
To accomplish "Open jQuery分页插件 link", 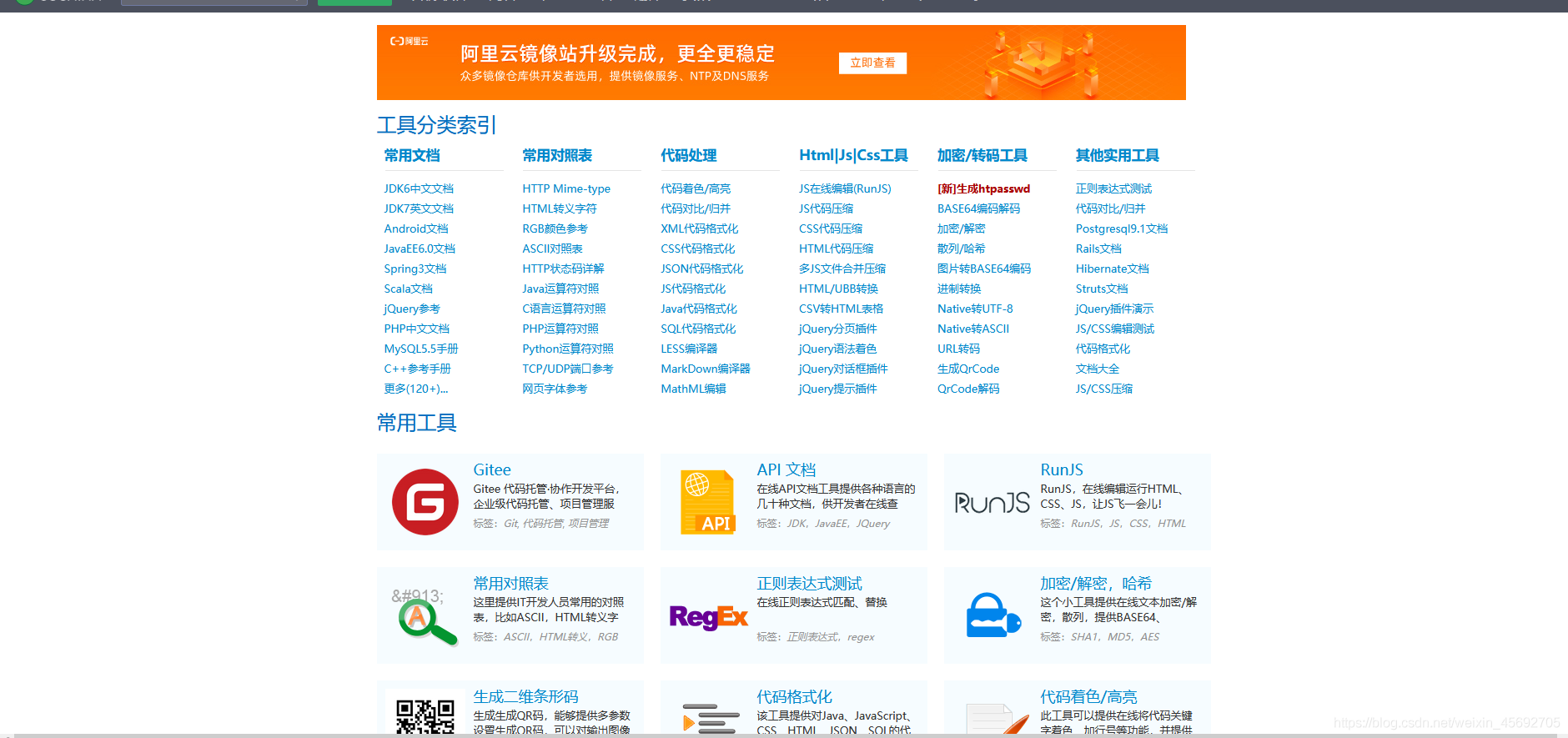I will pyautogui.click(x=838, y=329).
